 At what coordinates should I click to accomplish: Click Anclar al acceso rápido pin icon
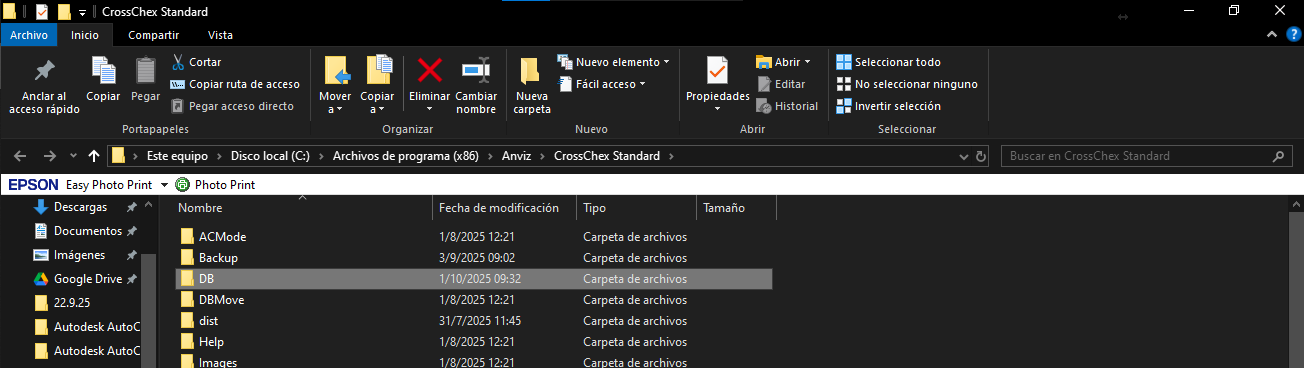point(44,70)
